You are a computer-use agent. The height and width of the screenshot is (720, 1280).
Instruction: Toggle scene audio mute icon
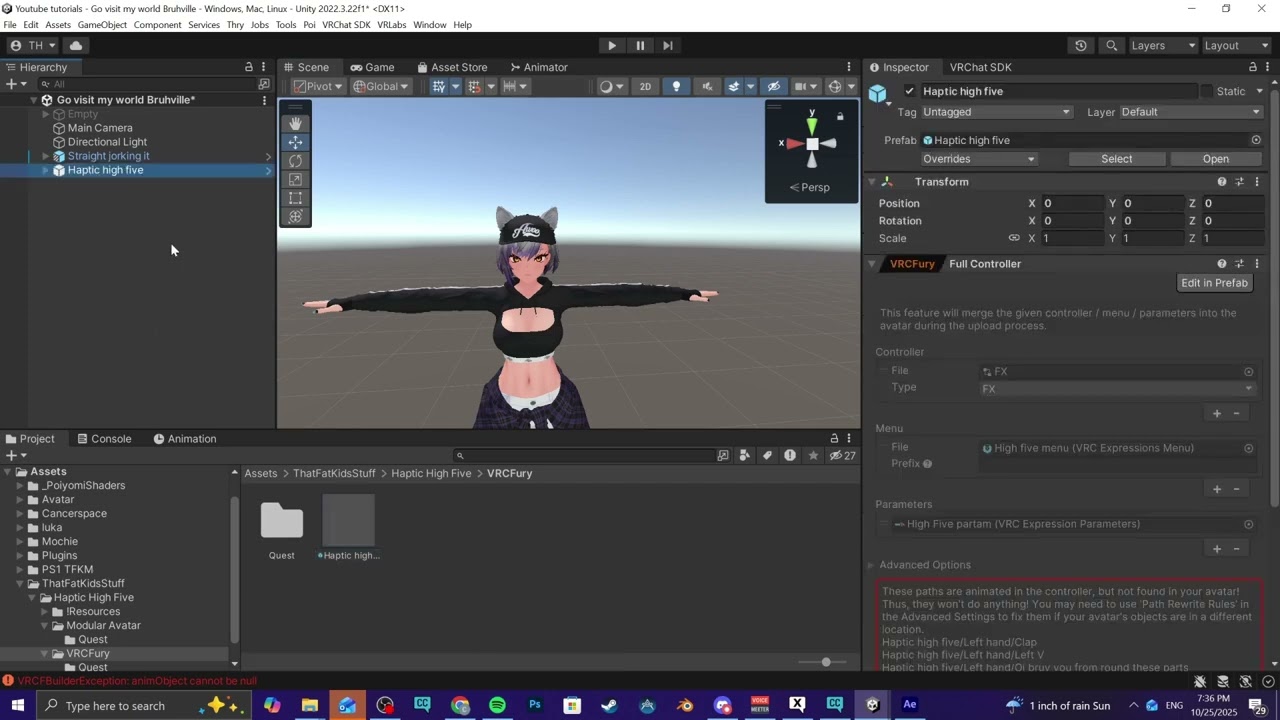707,87
